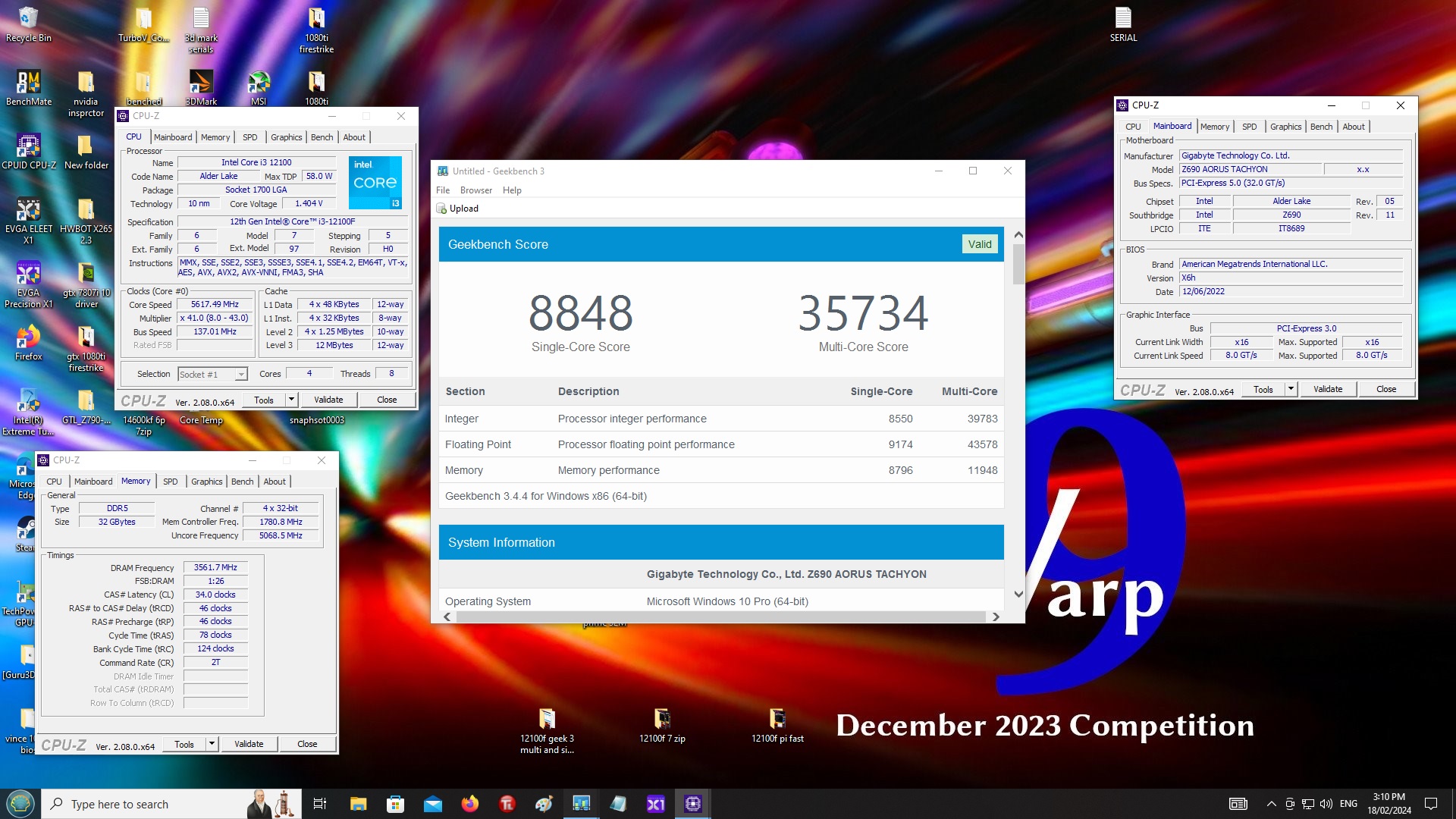Image resolution: width=1456 pixels, height=819 pixels.
Task: Open the Firefox desktop icon
Action: point(29,343)
